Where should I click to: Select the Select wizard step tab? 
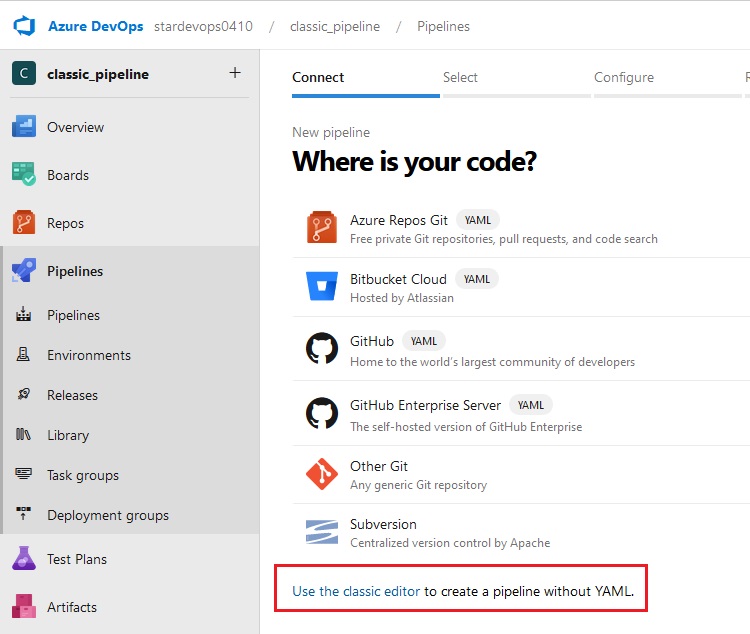[460, 78]
